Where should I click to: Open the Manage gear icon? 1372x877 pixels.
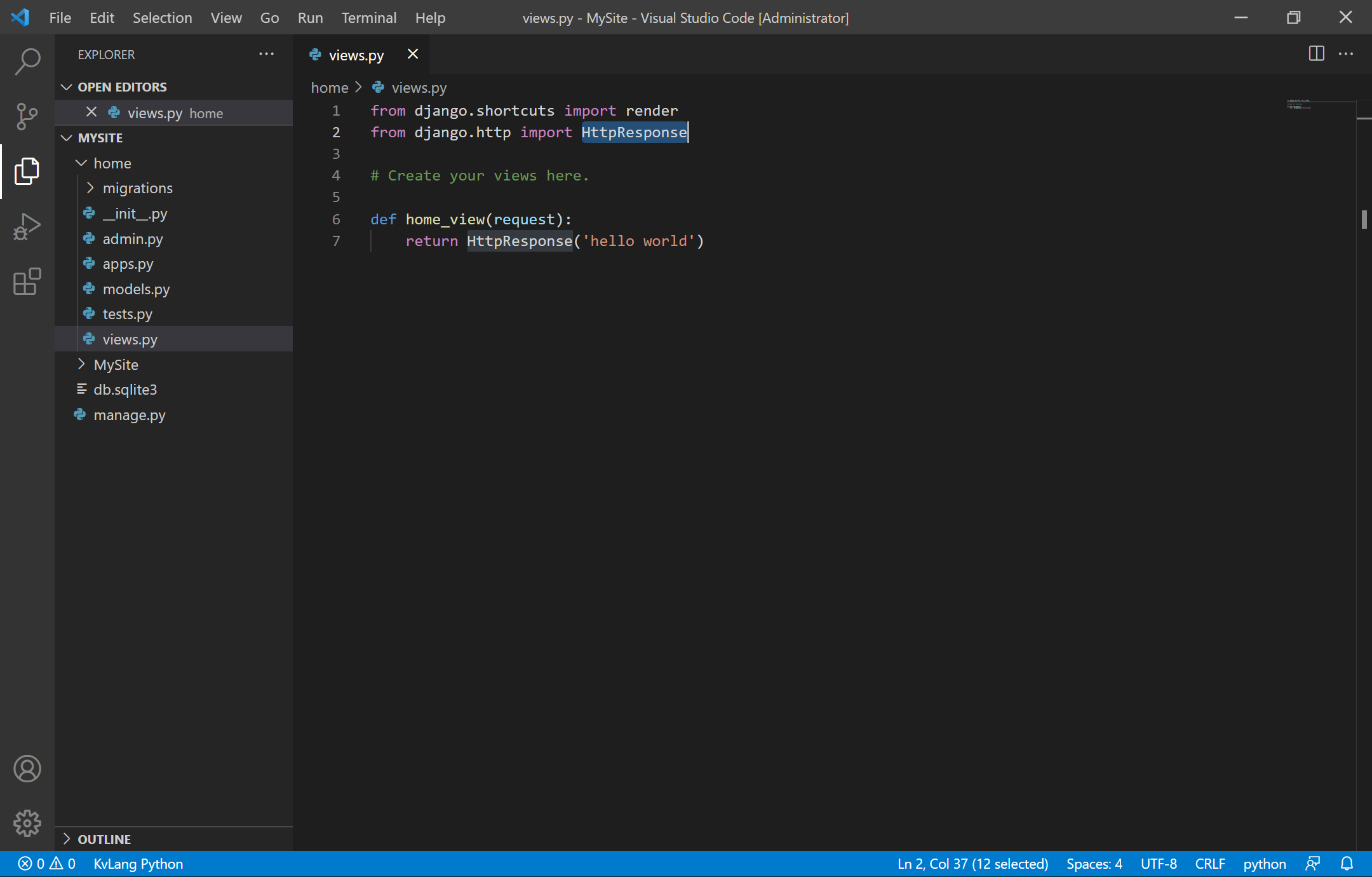[x=27, y=823]
